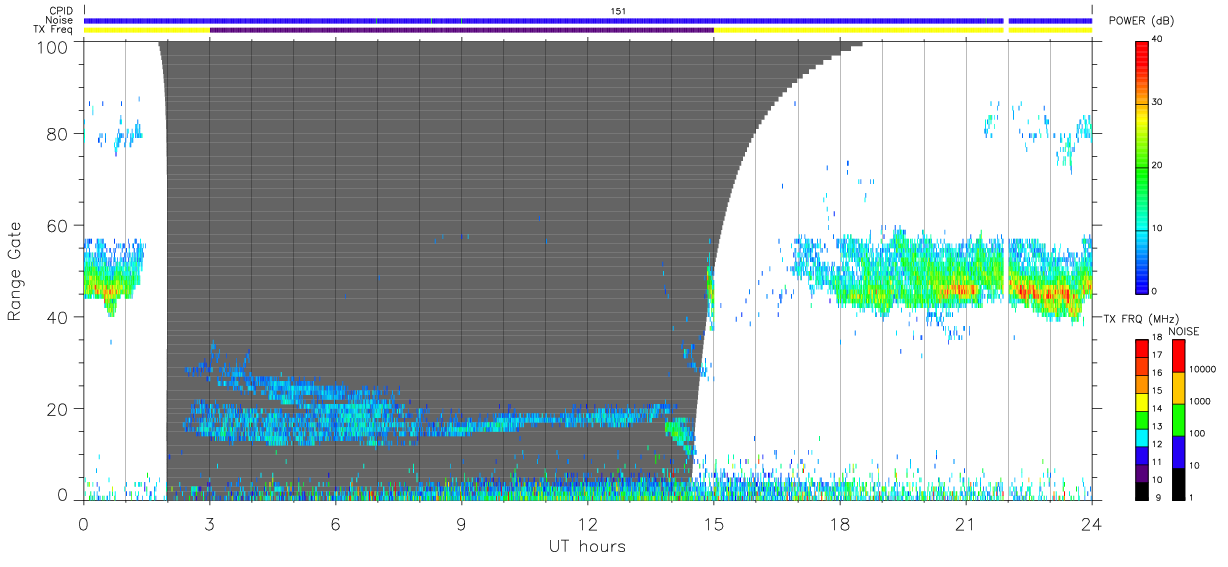
Task: Click x-axis tick label 6
Action: pos(335,523)
